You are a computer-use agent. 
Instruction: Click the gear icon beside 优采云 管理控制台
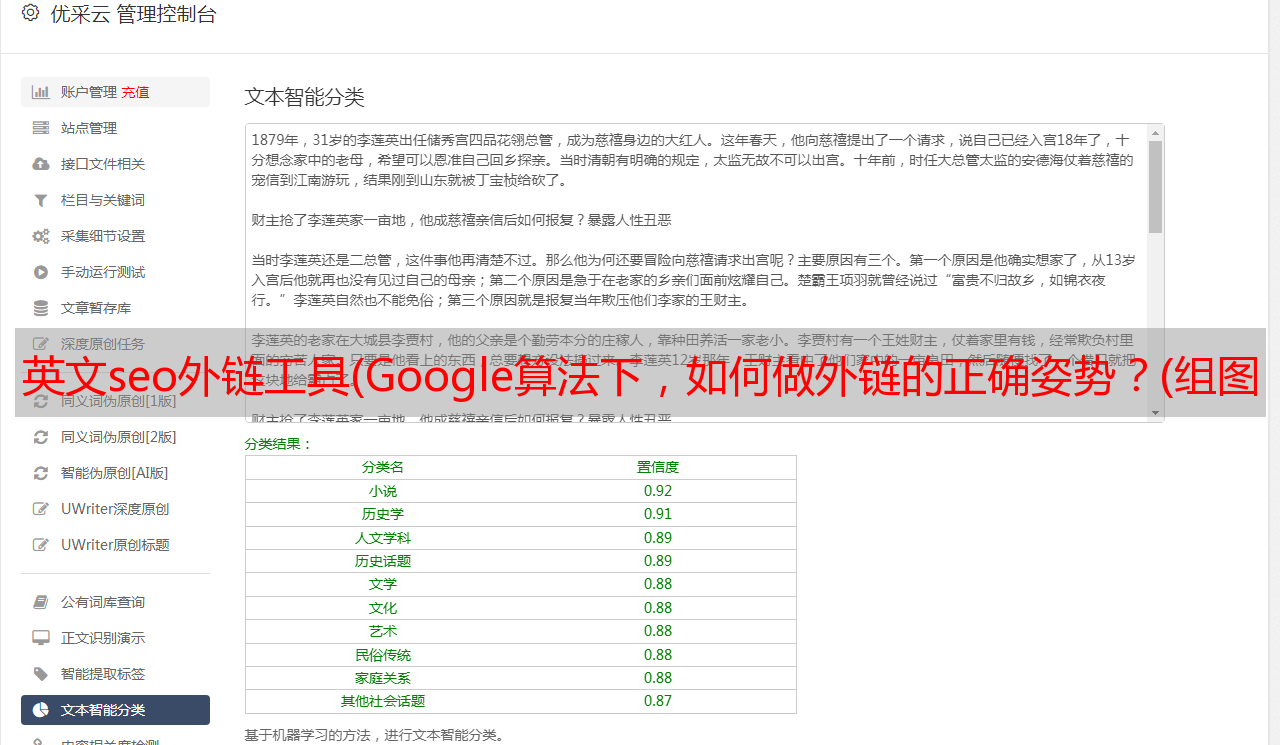pos(30,13)
